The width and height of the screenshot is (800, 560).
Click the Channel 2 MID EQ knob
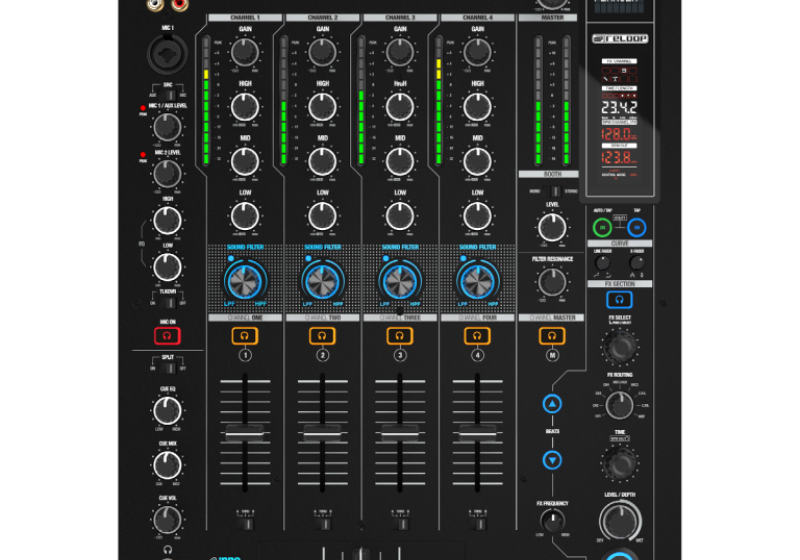tap(322, 162)
